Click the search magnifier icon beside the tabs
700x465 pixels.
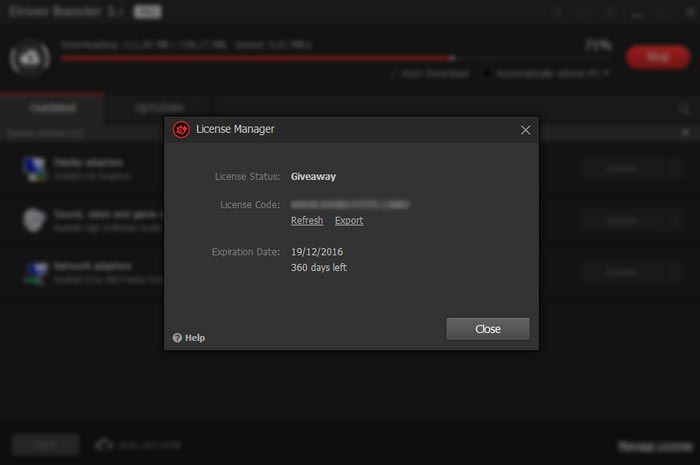[x=684, y=108]
